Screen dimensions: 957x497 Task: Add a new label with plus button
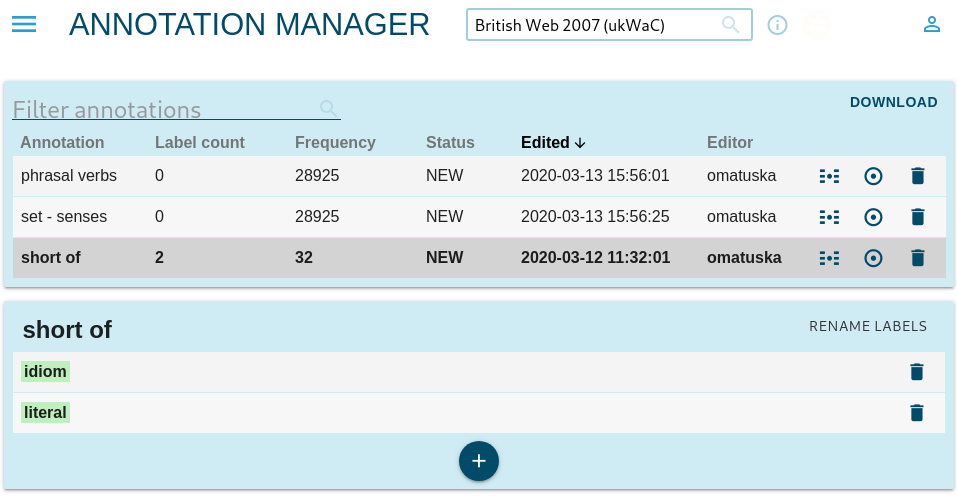[478, 461]
